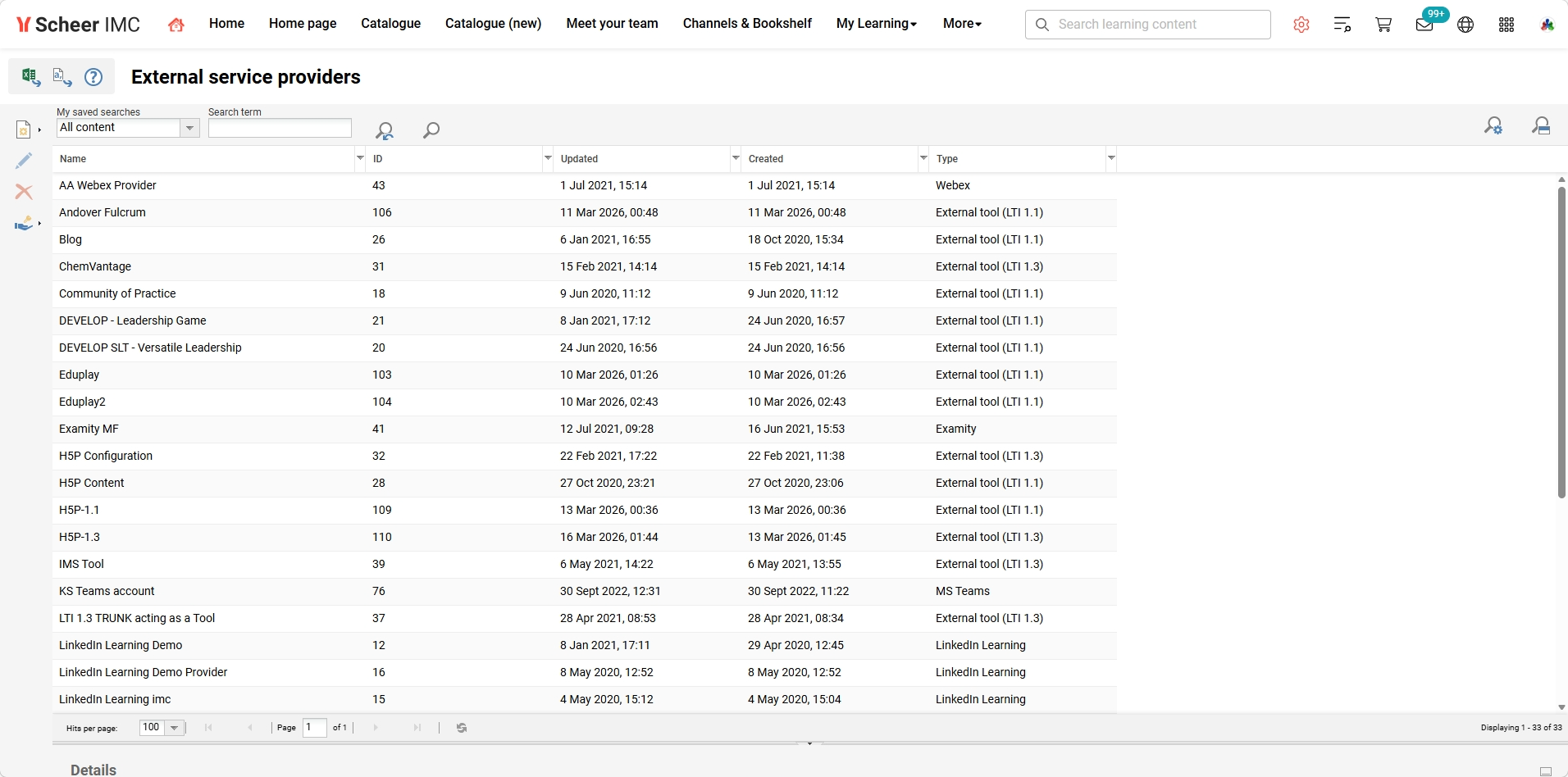Click the Scheer IMC logo
The height and width of the screenshot is (777, 1568).
(79, 25)
